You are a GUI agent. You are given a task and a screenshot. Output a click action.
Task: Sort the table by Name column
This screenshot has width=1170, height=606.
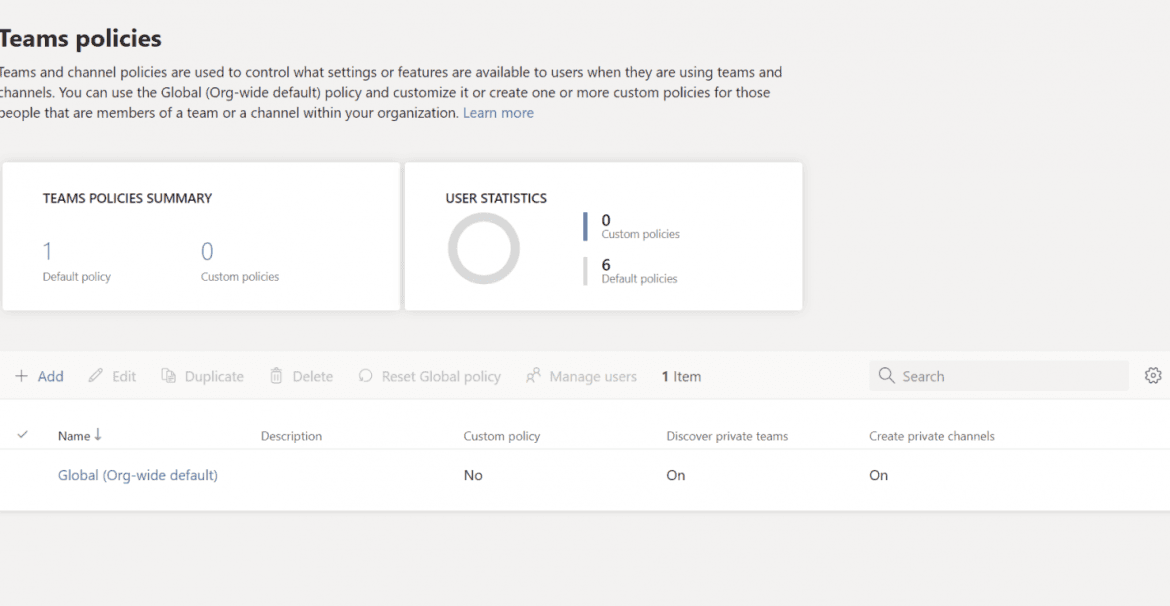80,436
